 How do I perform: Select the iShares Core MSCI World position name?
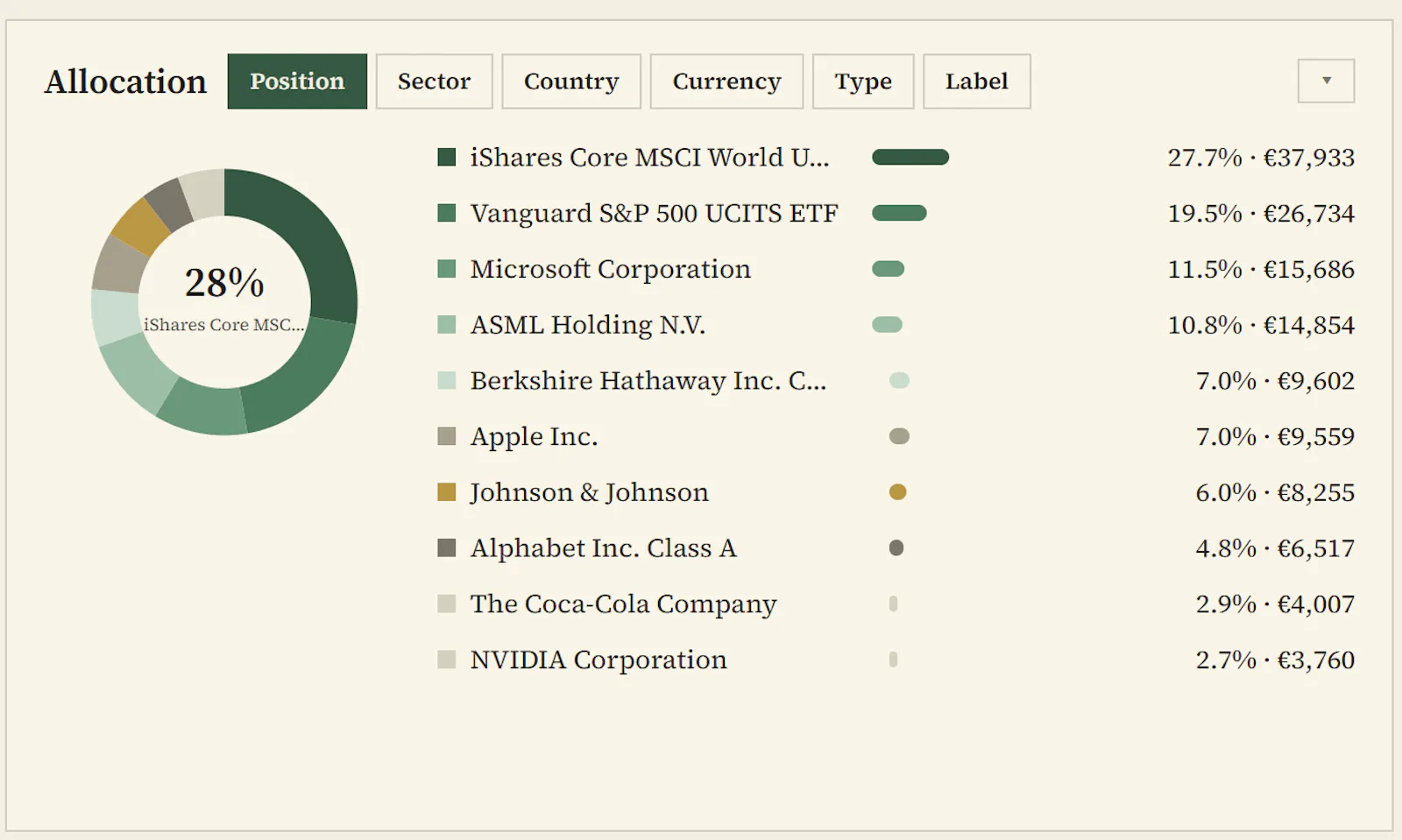[649, 157]
